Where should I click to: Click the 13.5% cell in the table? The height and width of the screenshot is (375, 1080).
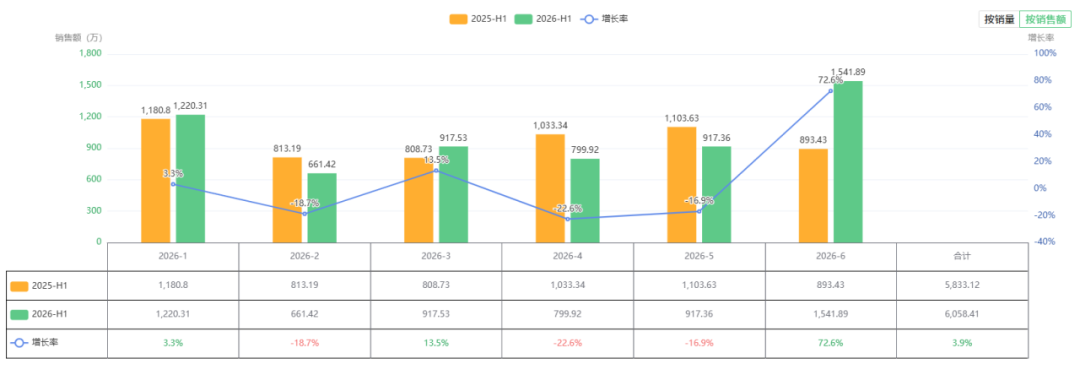point(436,343)
